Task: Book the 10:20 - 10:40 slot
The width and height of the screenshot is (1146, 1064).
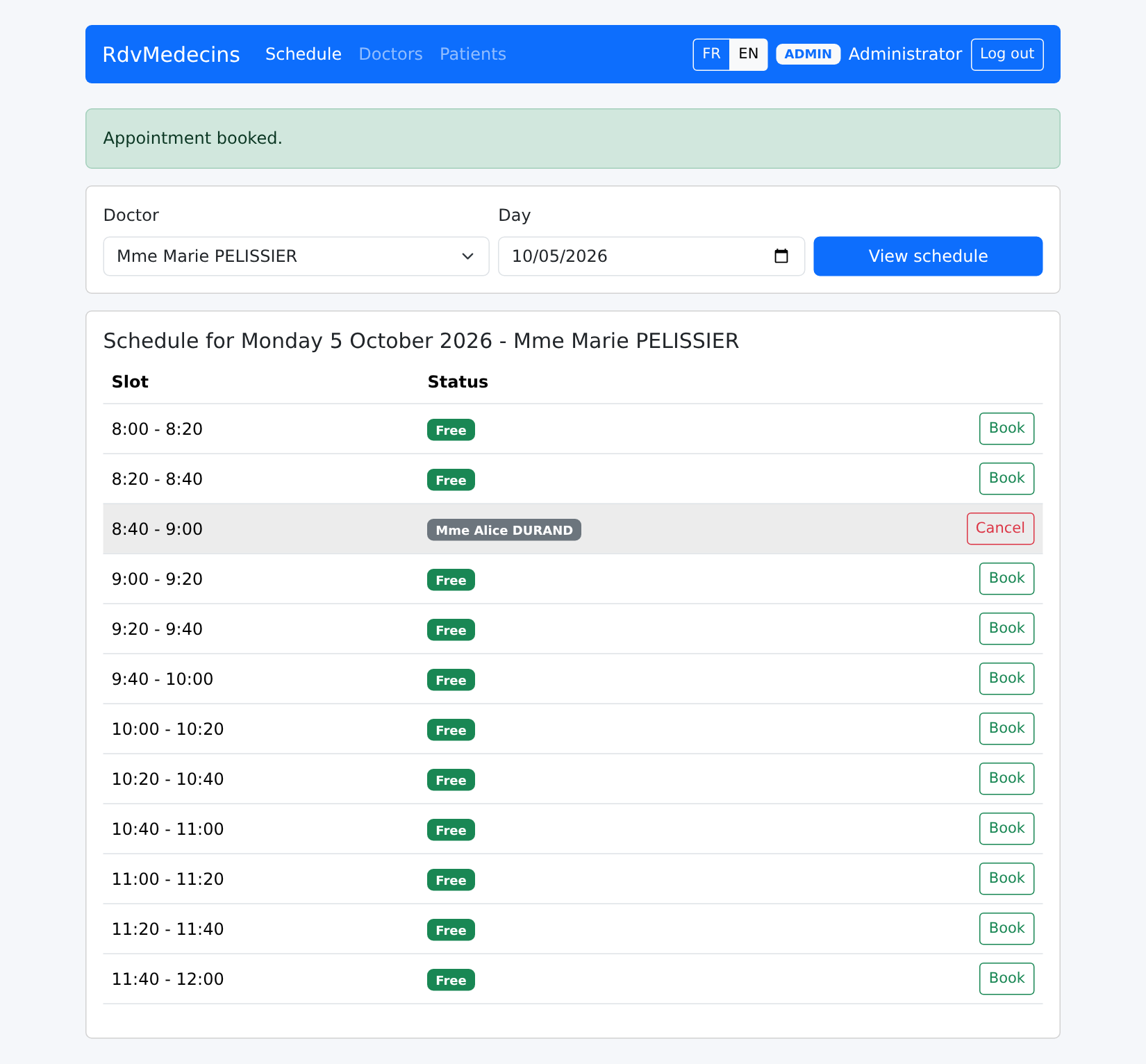Action: coord(1006,779)
